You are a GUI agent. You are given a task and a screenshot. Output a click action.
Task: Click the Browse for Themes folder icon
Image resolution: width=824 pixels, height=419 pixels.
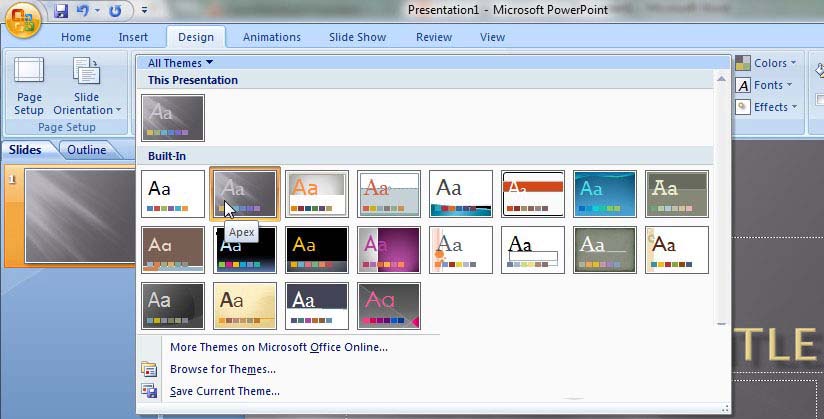point(149,370)
